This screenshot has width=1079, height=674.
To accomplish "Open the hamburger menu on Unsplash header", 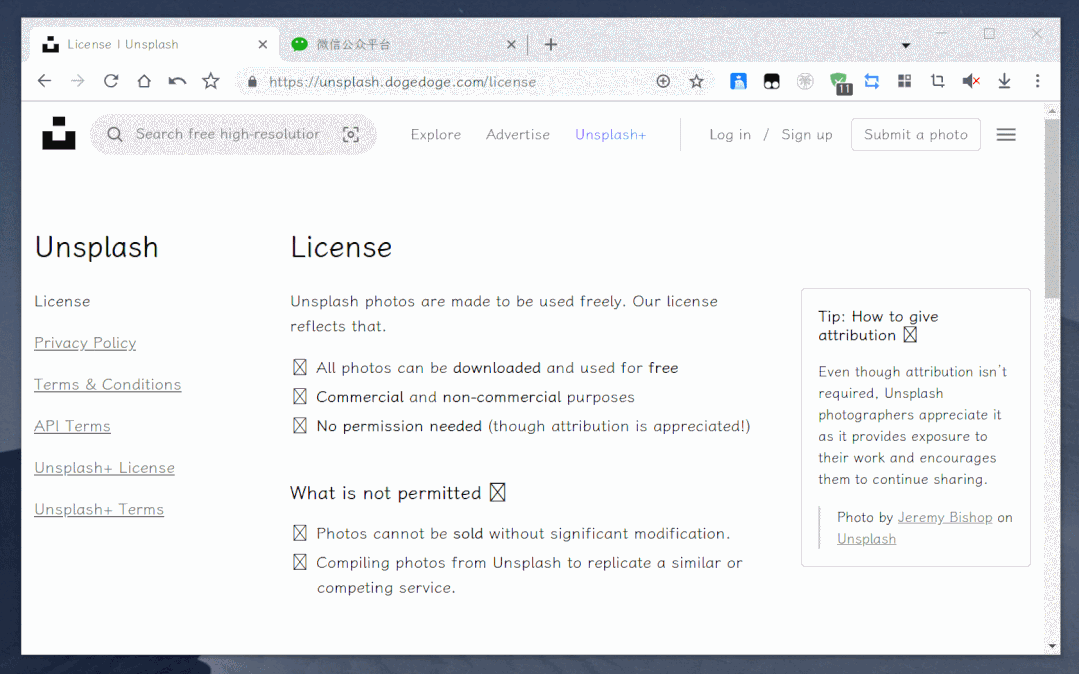I will [x=1006, y=134].
